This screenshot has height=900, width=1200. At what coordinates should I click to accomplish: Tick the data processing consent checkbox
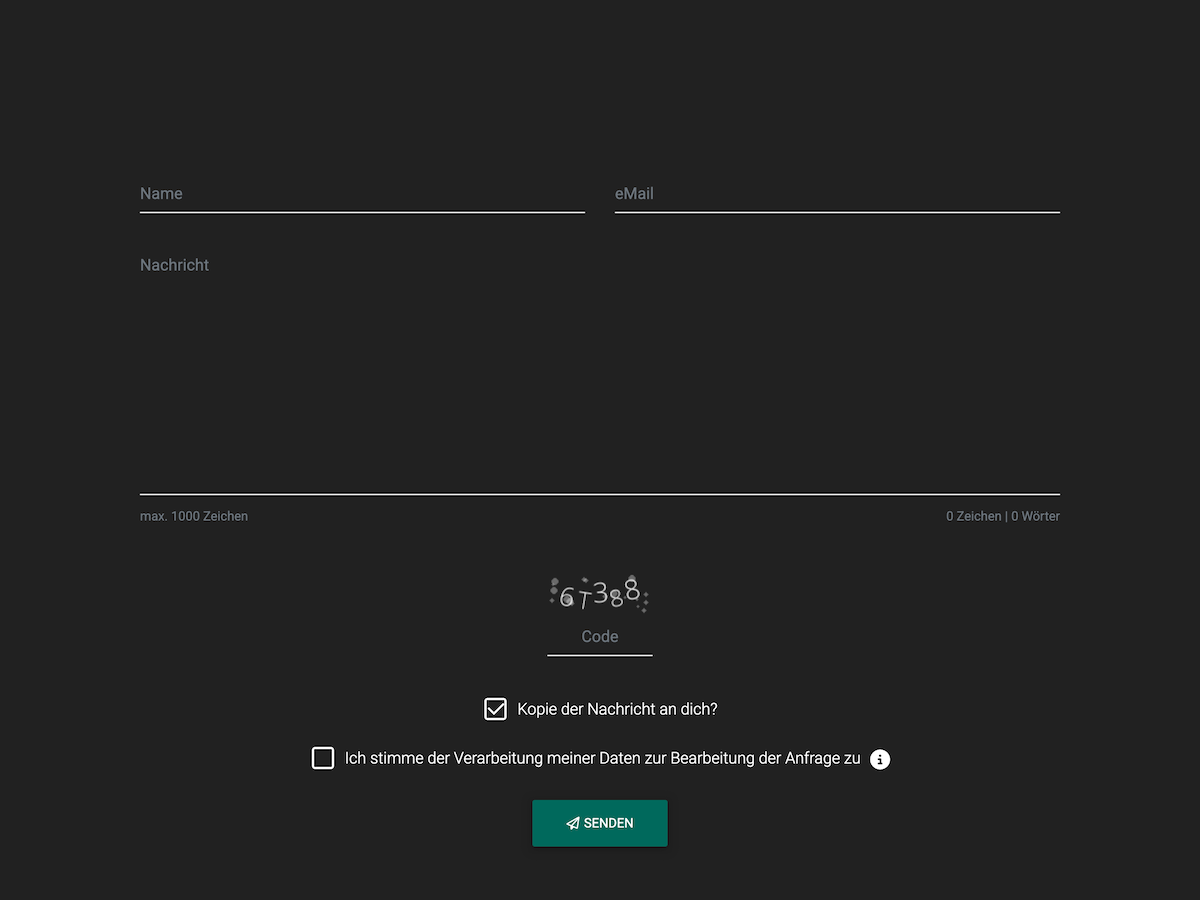[x=323, y=758]
